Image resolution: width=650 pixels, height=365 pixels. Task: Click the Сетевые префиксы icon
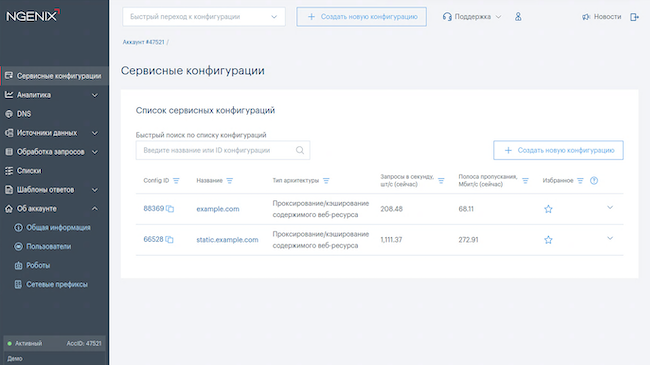click(18, 284)
